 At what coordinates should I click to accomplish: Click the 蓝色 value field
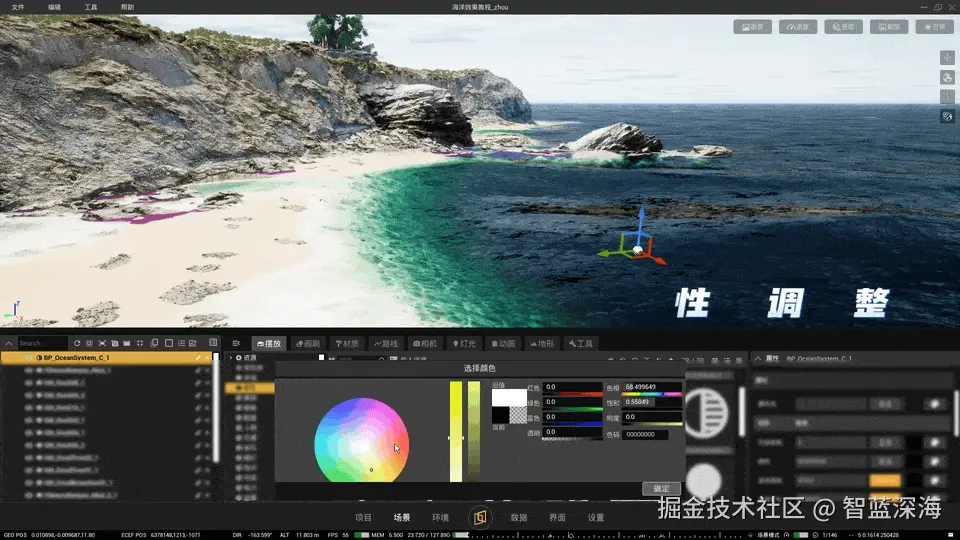(x=572, y=417)
